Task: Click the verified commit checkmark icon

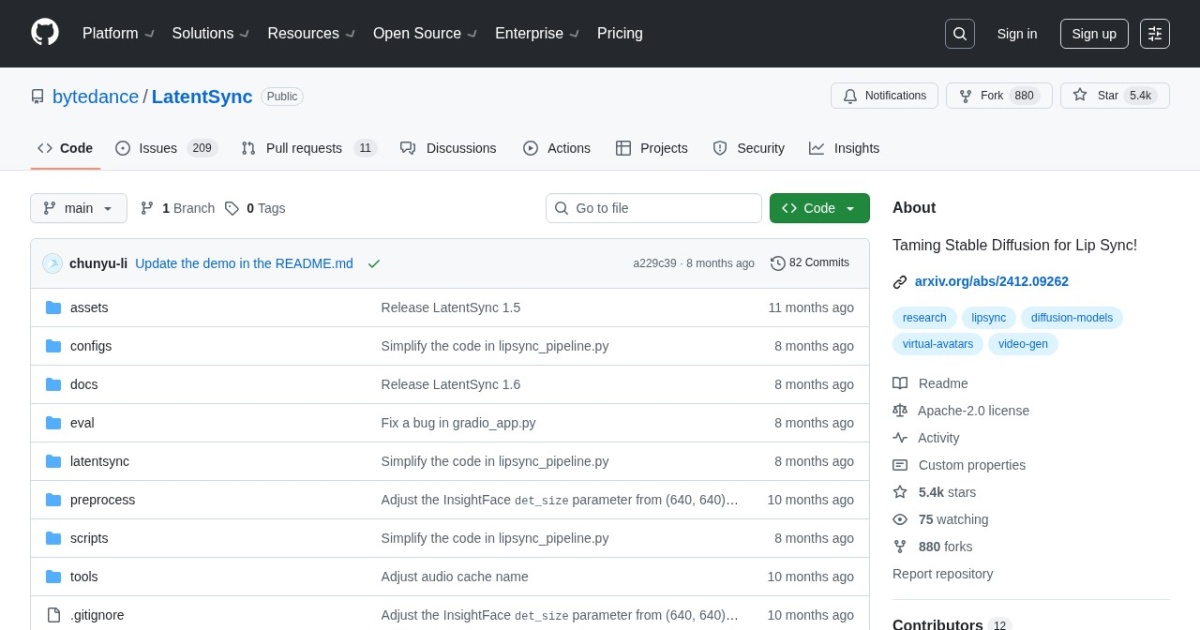Action: tap(374, 263)
